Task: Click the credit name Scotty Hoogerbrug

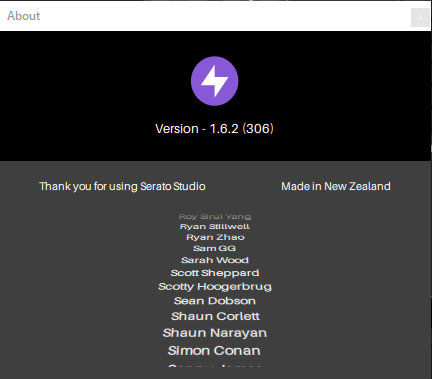Action: tap(215, 287)
